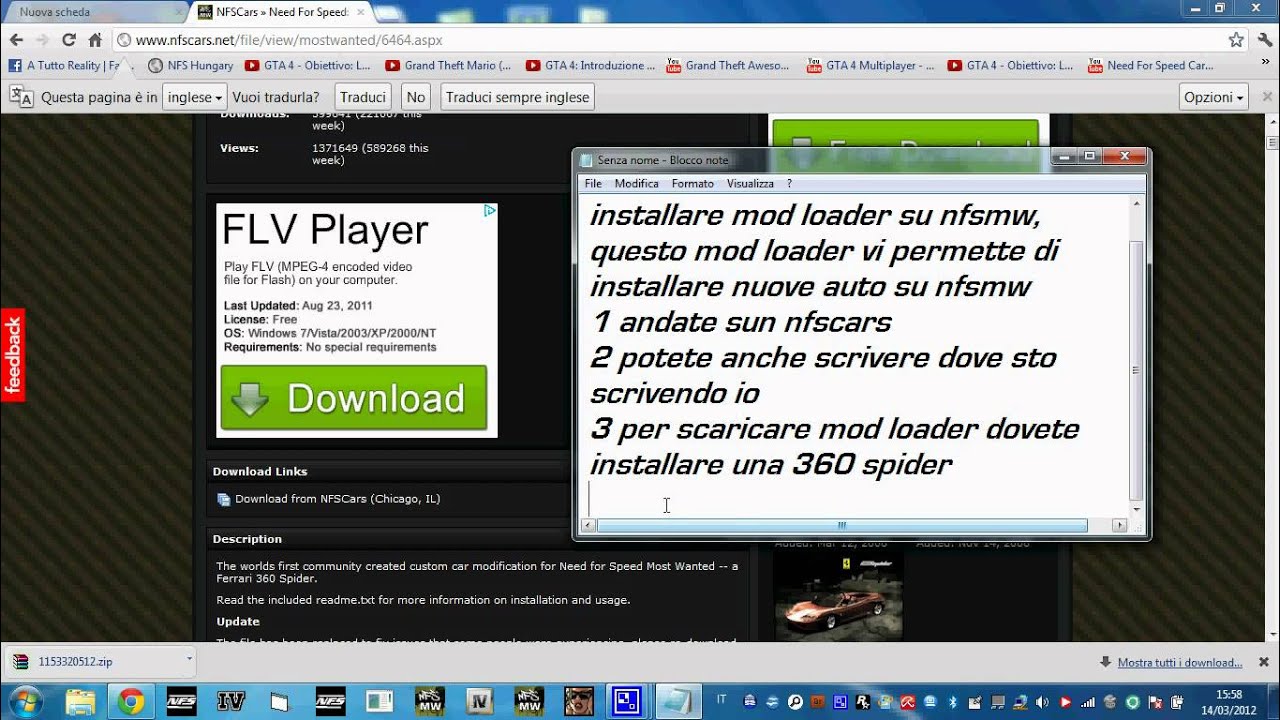The height and width of the screenshot is (720, 1280).
Task: Click the Chrome icon on the taskbar
Action: pyautogui.click(x=131, y=700)
